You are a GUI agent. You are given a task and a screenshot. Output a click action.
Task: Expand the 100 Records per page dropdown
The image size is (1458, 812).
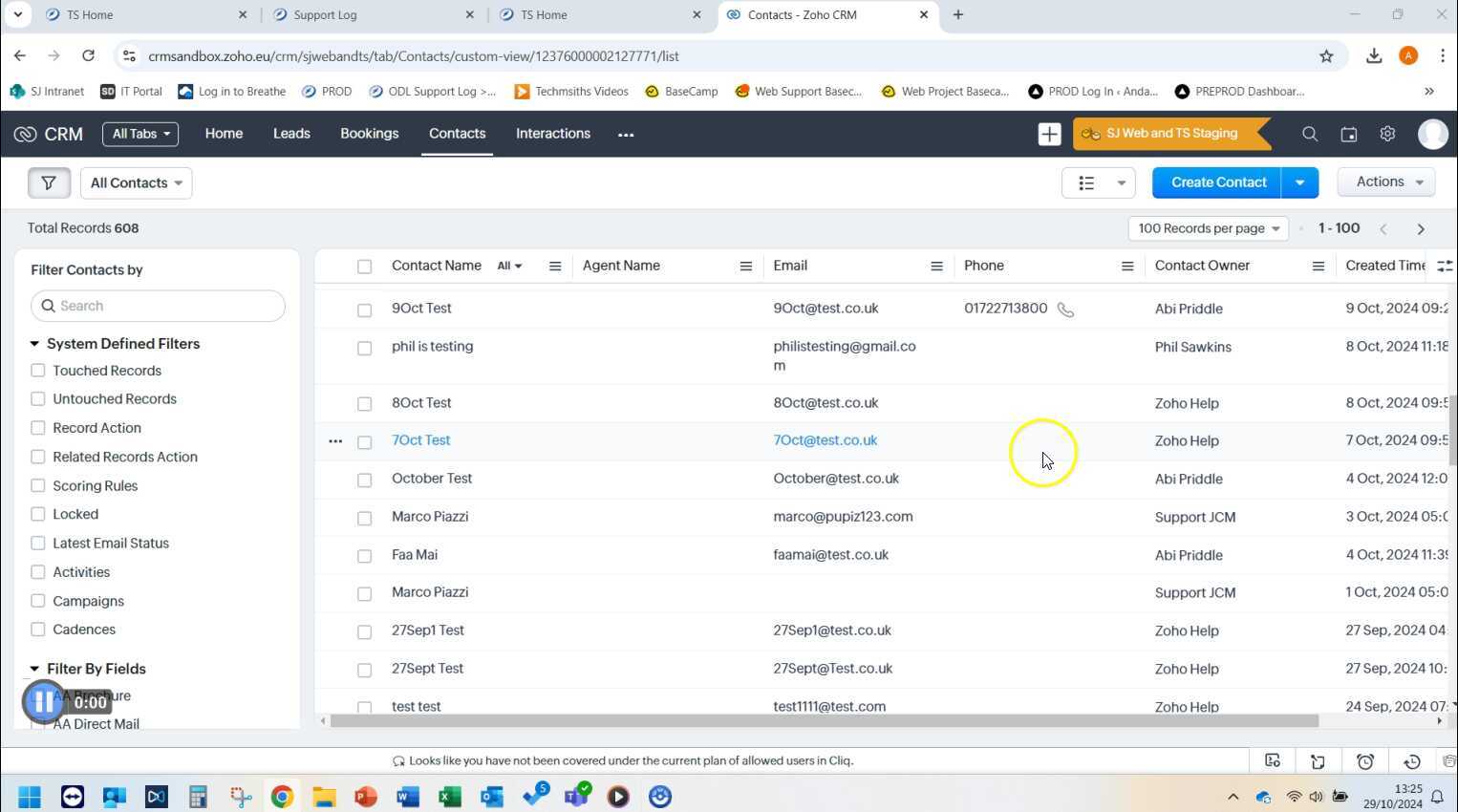[x=1208, y=229]
